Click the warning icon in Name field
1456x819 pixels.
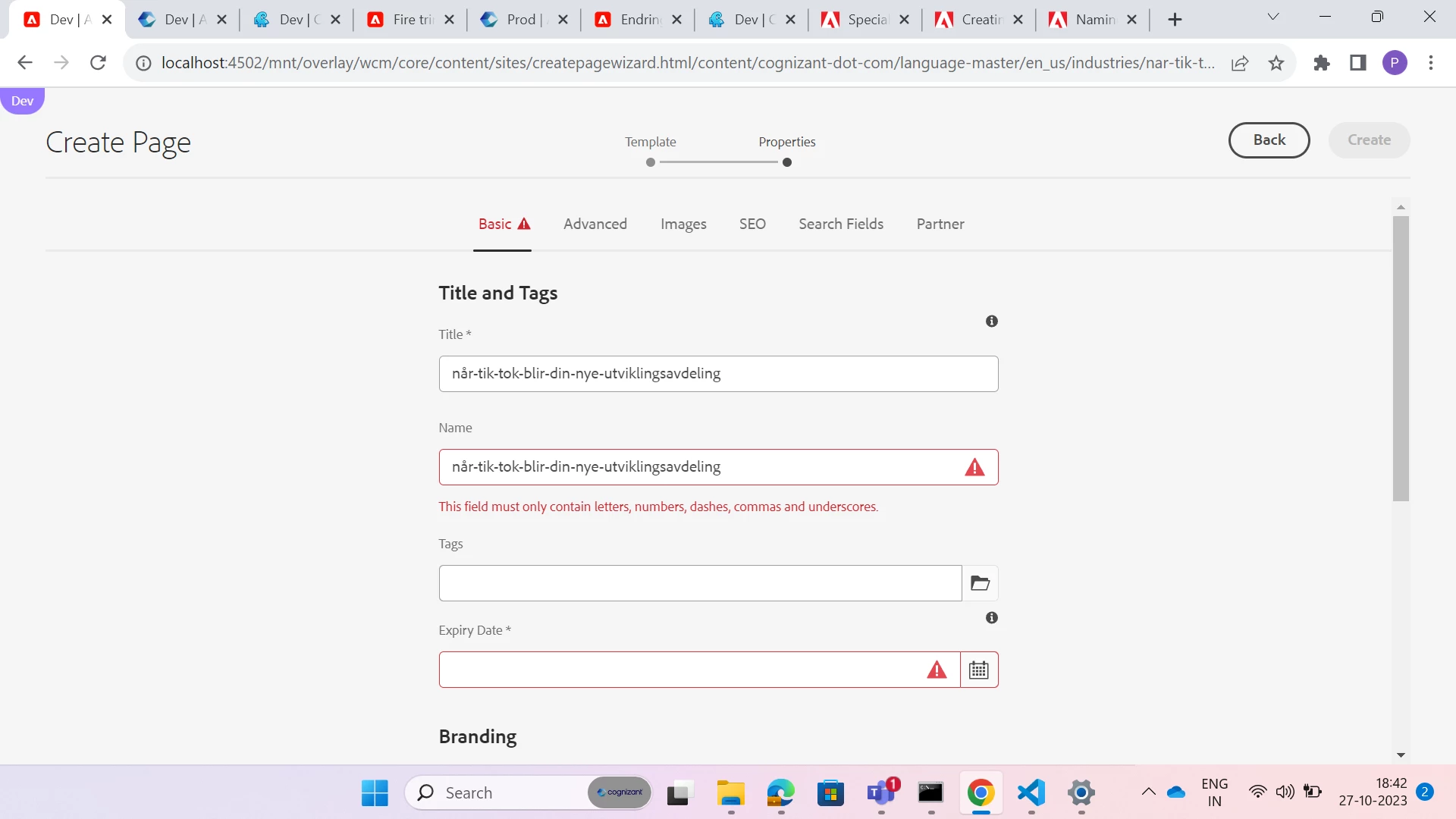pyautogui.click(x=974, y=467)
